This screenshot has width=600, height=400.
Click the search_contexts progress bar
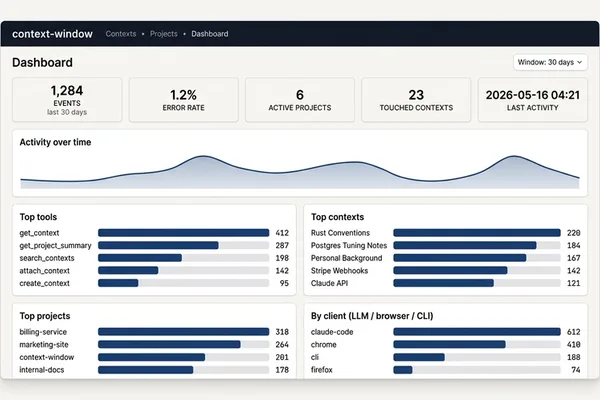(183, 258)
